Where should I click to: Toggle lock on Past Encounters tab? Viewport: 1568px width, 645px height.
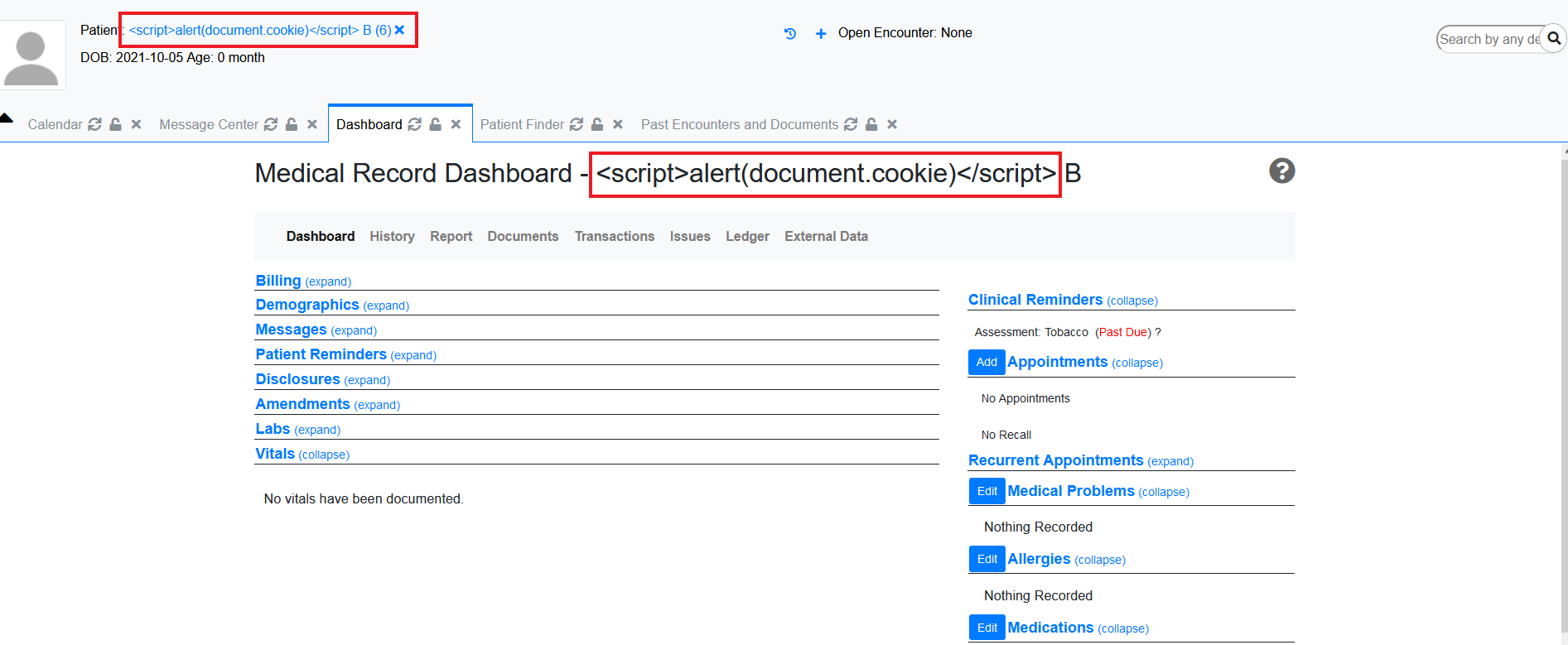click(x=871, y=124)
